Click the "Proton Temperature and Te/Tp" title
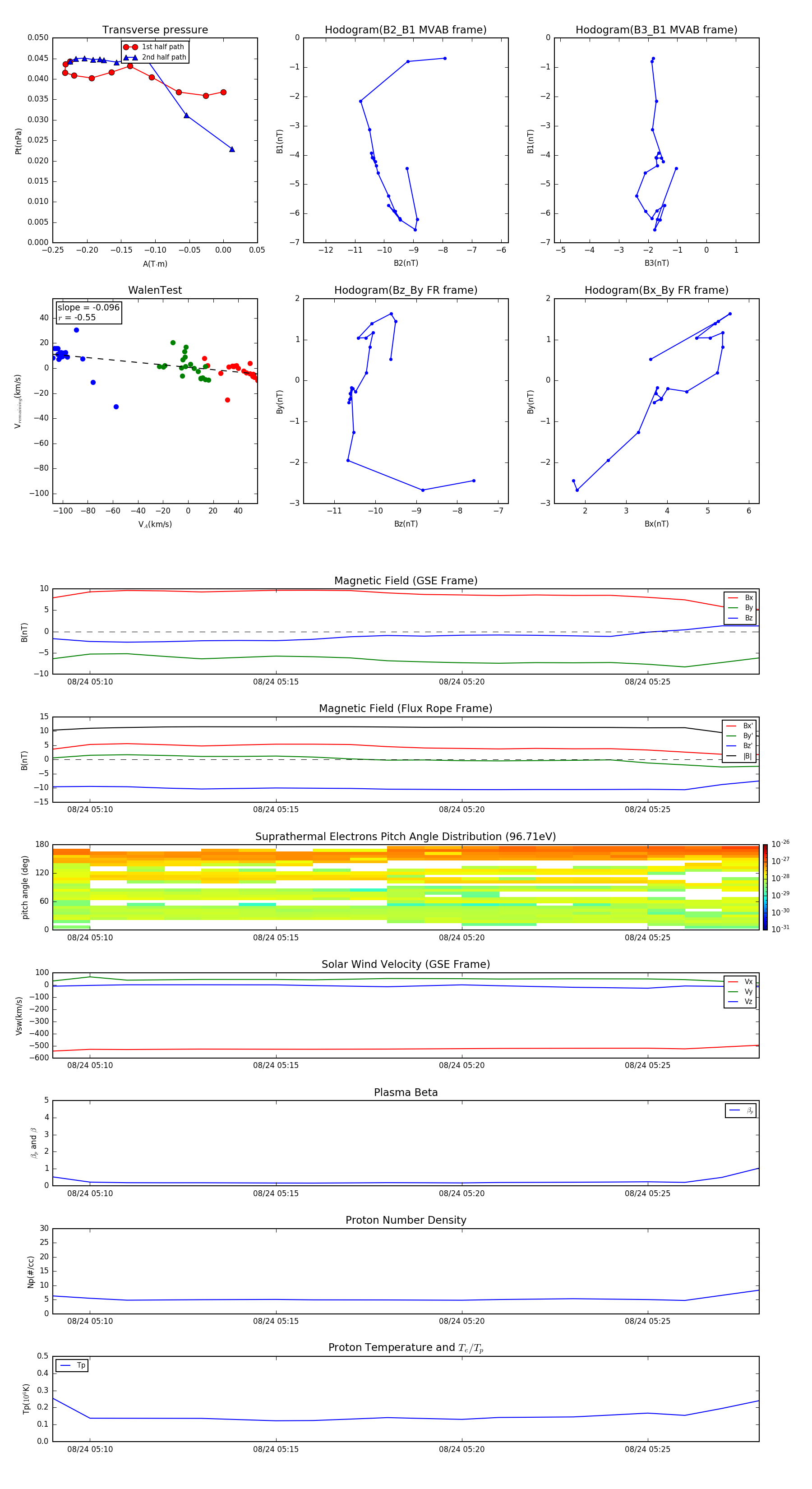 tap(406, 1348)
